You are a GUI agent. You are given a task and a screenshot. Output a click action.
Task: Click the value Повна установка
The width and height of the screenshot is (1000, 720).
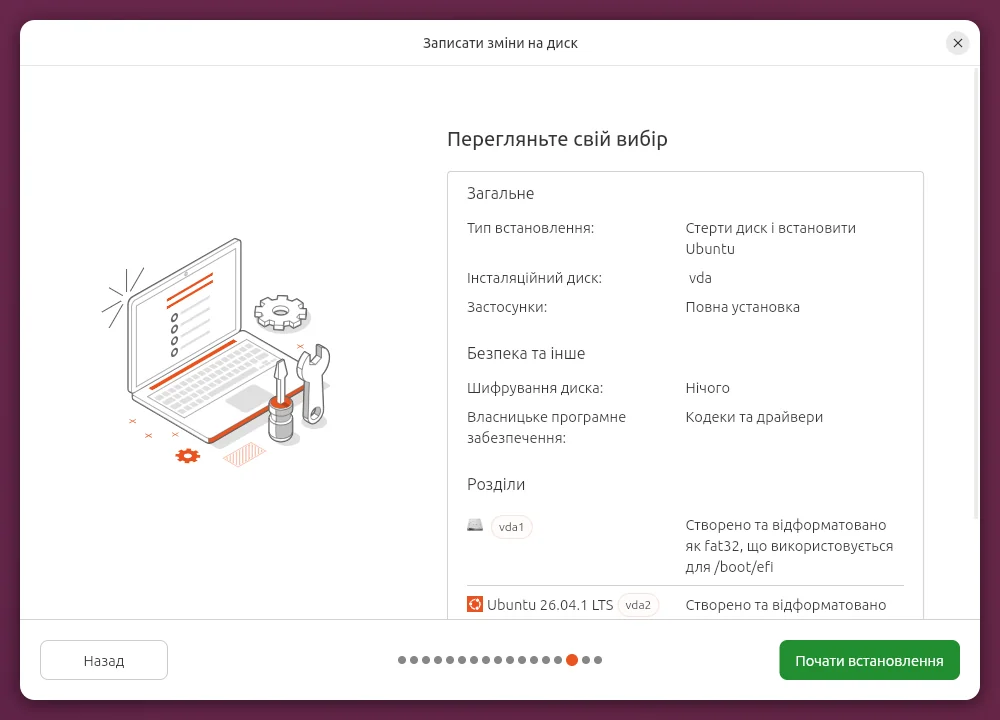coord(742,307)
